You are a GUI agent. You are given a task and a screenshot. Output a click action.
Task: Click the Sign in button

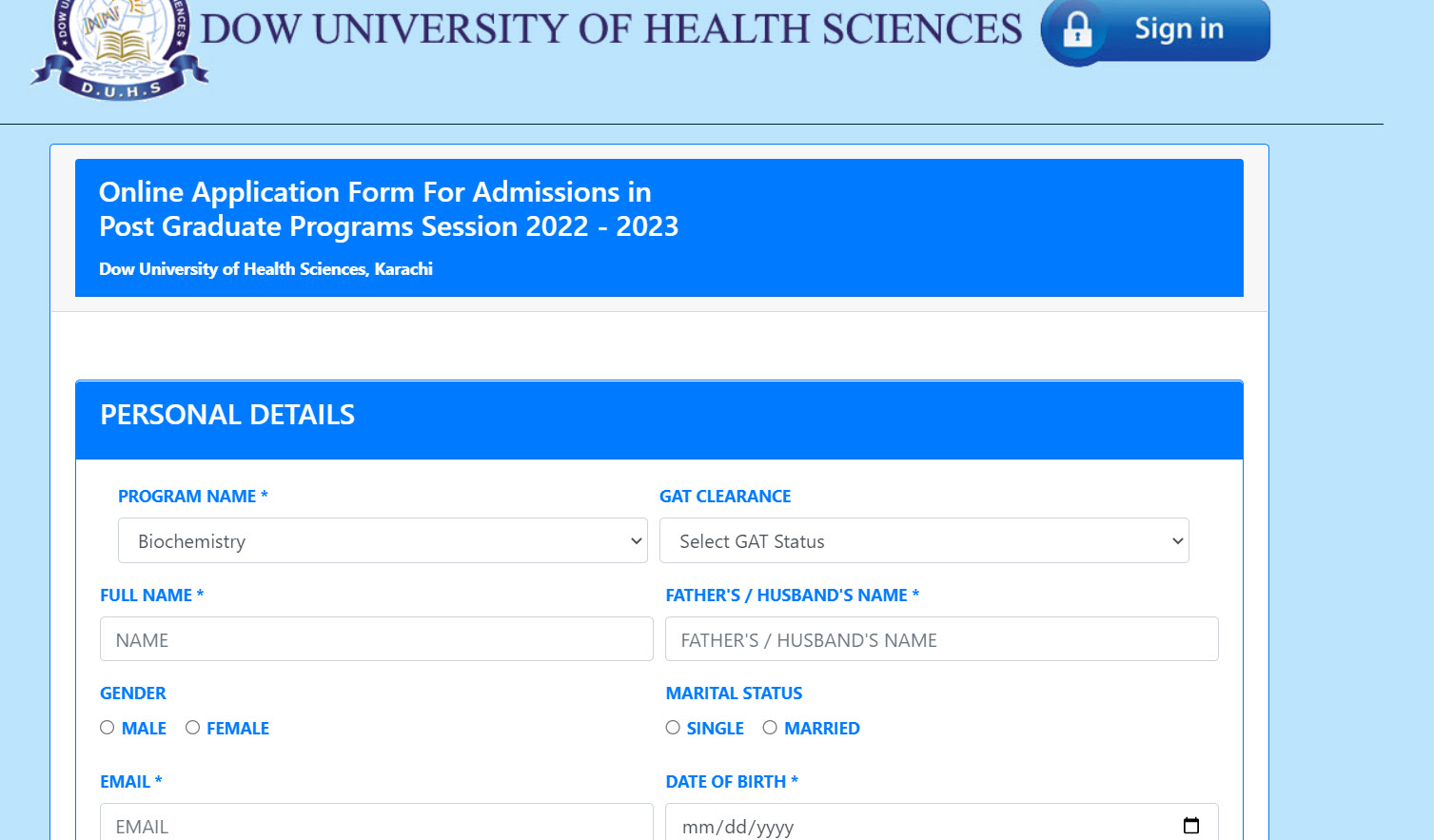click(x=1178, y=29)
